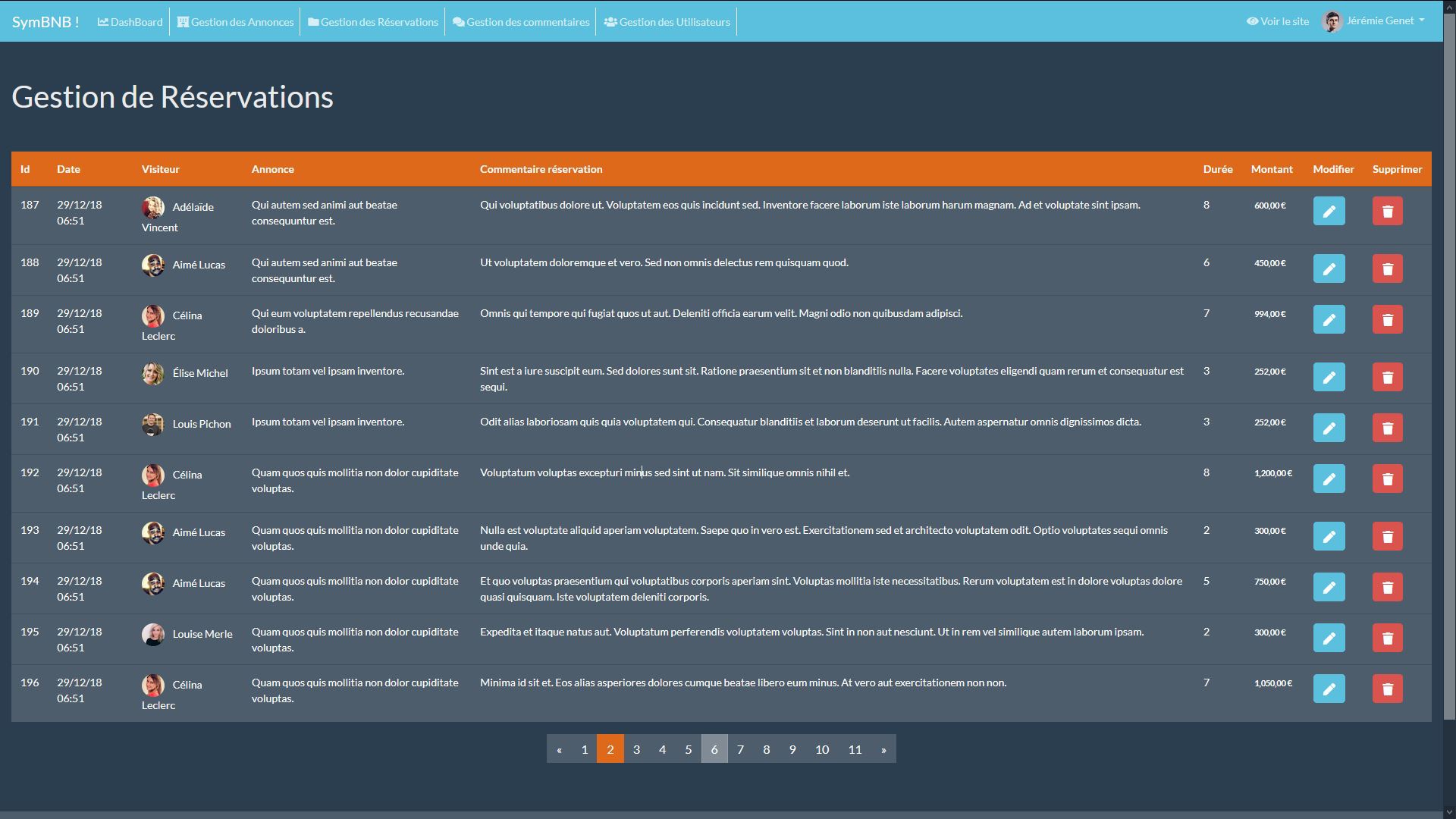
Task: Select page 11 in pagination
Action: click(x=855, y=749)
